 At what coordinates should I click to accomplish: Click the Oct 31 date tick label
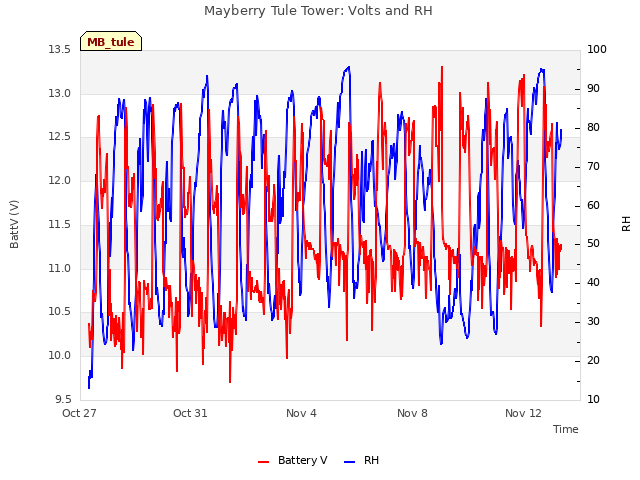pyautogui.click(x=190, y=413)
